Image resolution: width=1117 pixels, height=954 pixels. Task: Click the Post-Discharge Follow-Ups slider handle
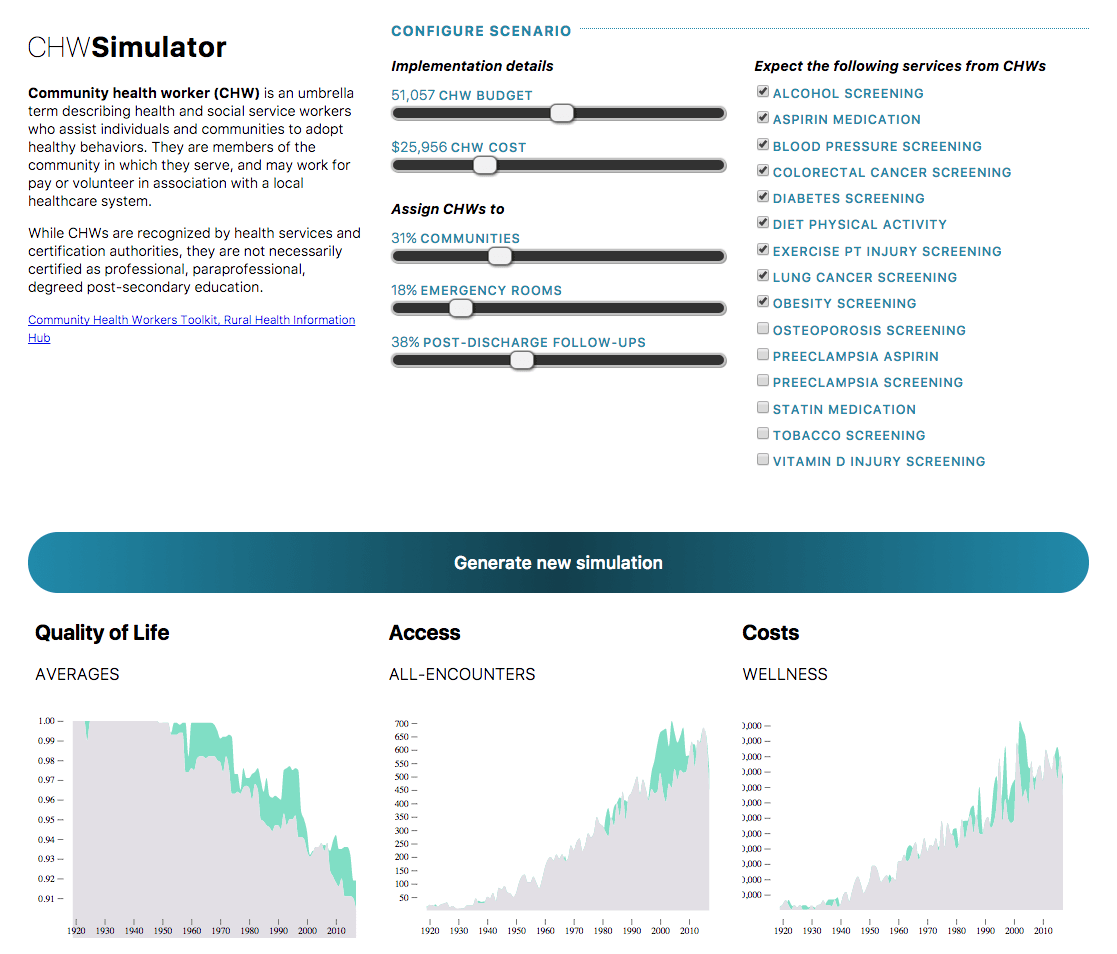pyautogui.click(x=521, y=361)
